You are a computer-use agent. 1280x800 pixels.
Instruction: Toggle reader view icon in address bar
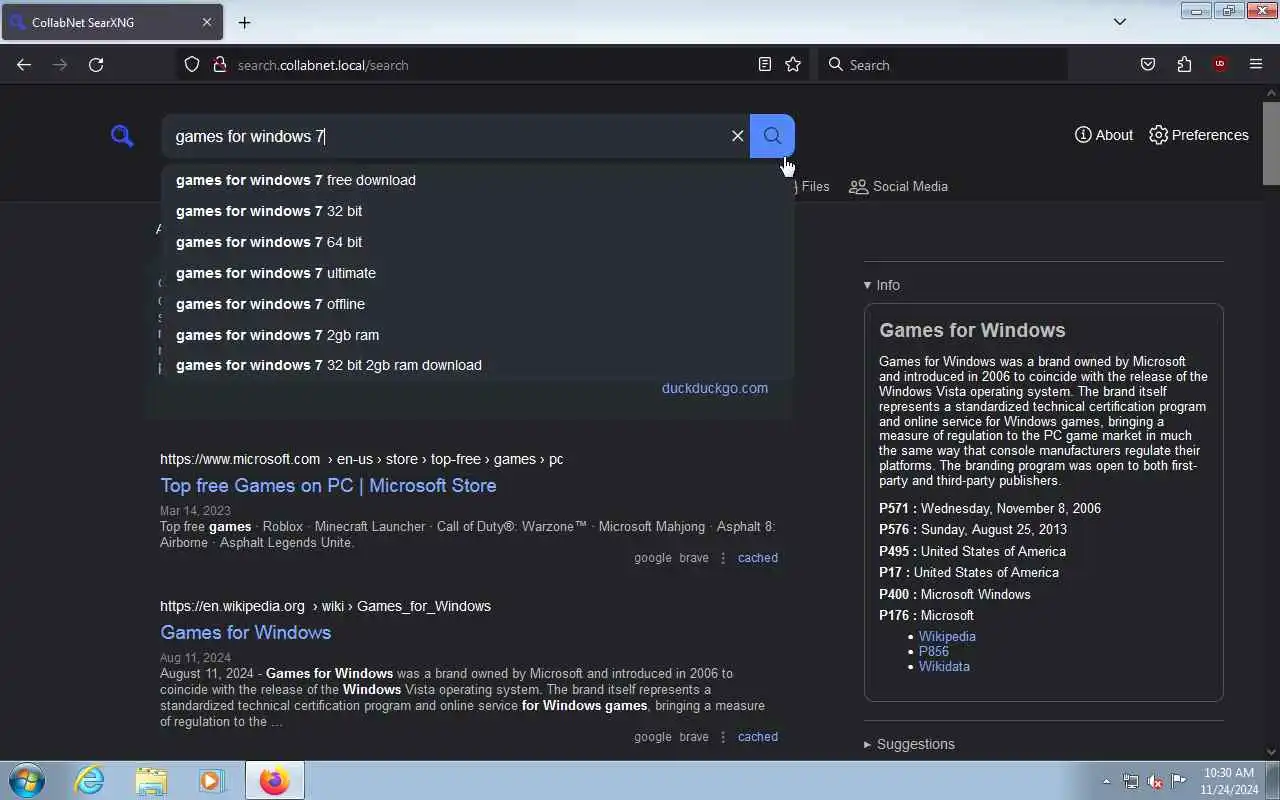[765, 65]
